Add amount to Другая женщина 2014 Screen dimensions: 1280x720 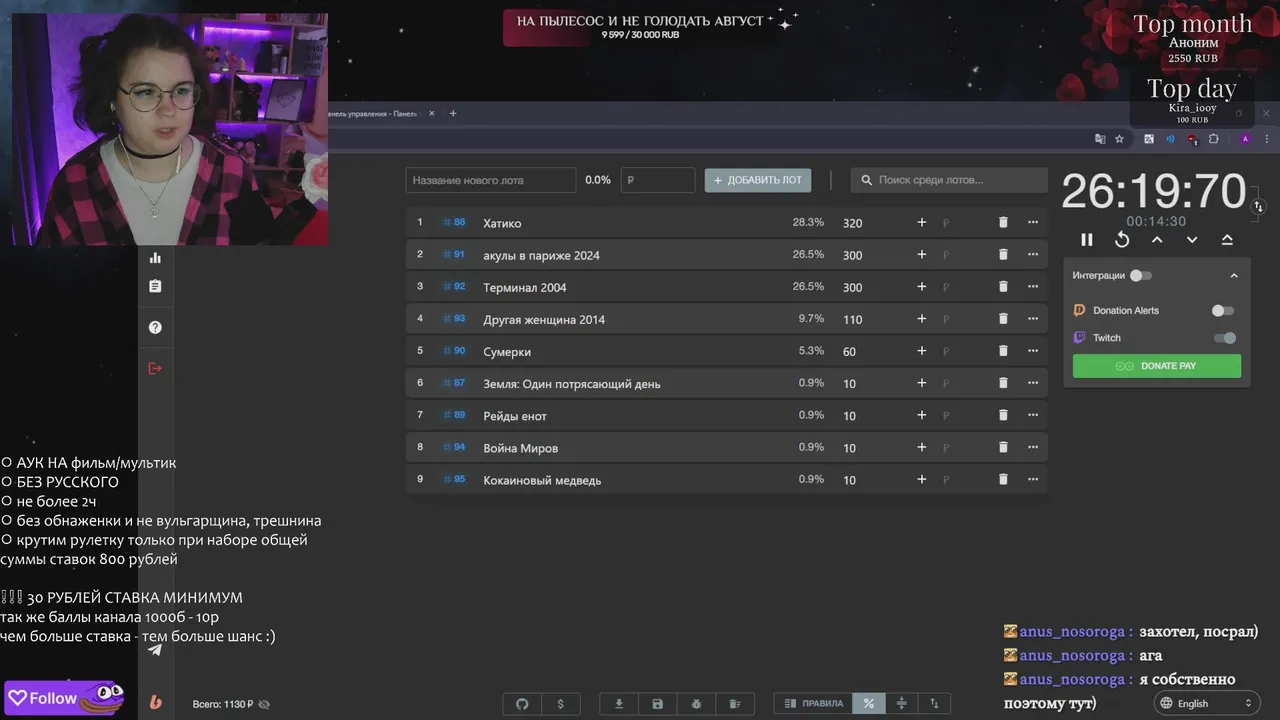coord(921,319)
